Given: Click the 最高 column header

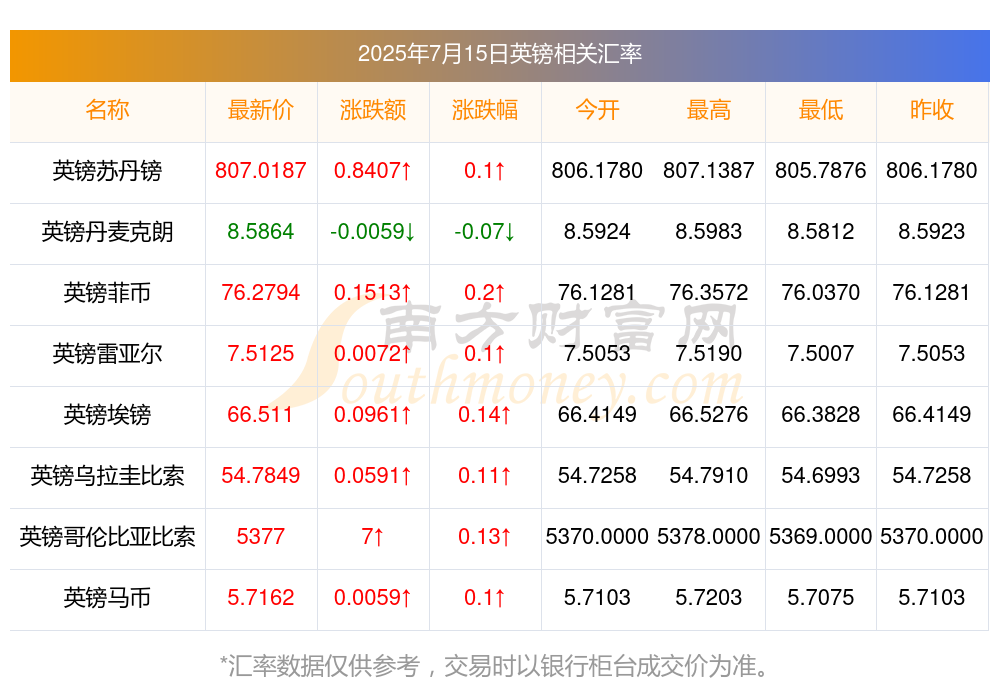Looking at the screenshot, I should tap(709, 110).
